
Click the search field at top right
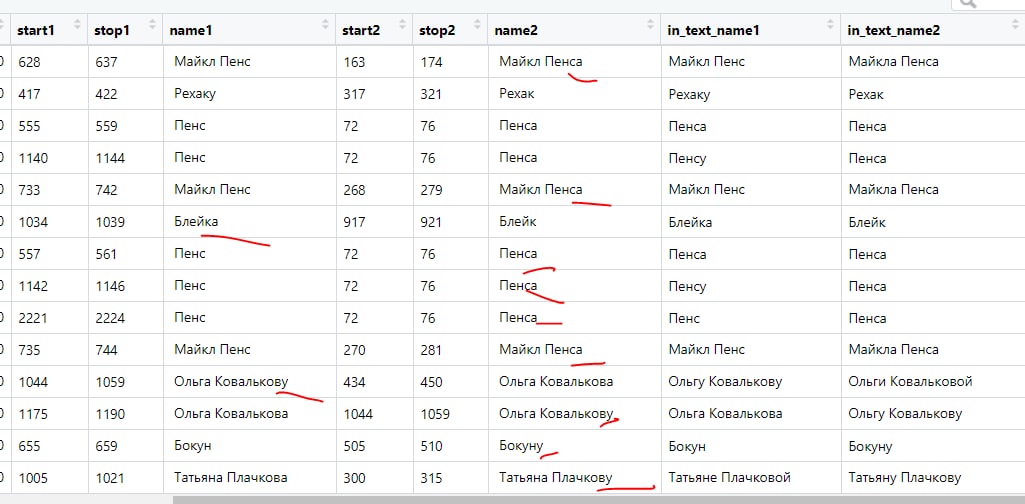(x=1000, y=4)
